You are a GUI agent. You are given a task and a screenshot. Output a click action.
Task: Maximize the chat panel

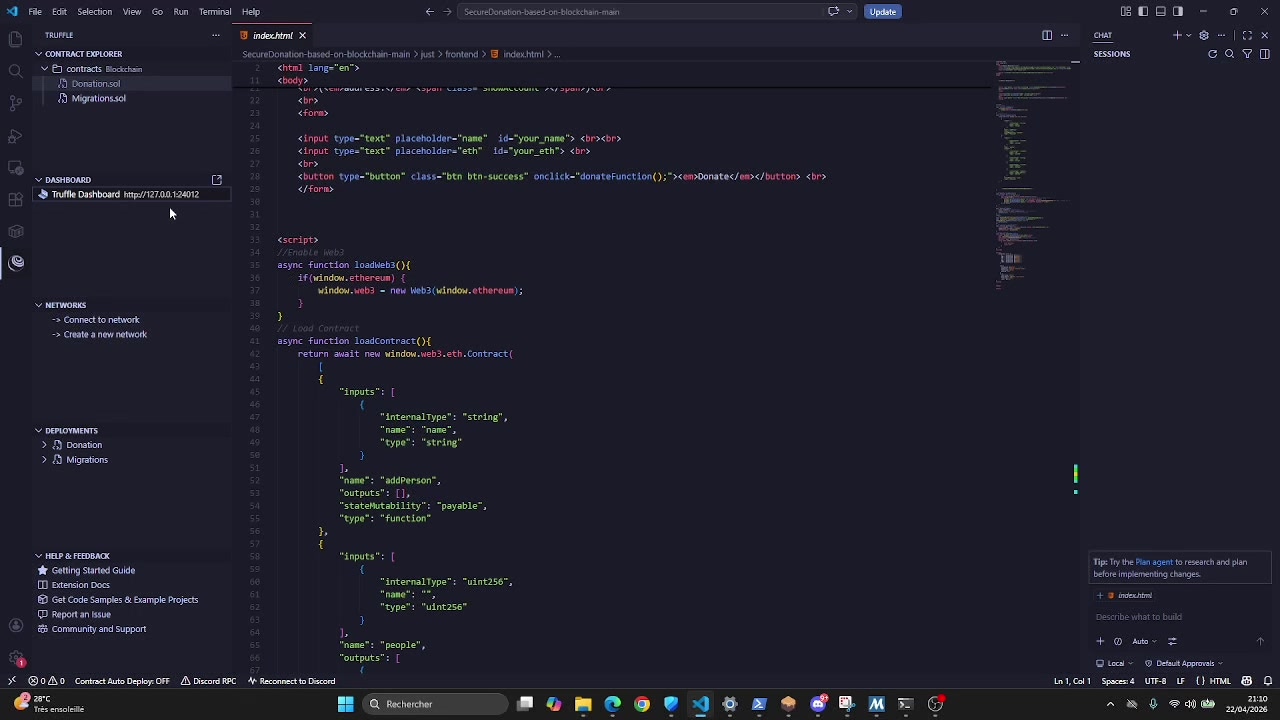(1247, 35)
